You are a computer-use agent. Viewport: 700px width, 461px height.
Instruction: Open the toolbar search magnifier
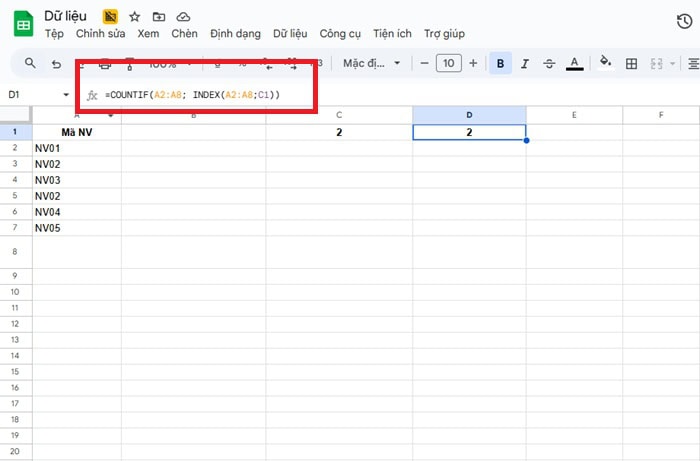coord(30,63)
